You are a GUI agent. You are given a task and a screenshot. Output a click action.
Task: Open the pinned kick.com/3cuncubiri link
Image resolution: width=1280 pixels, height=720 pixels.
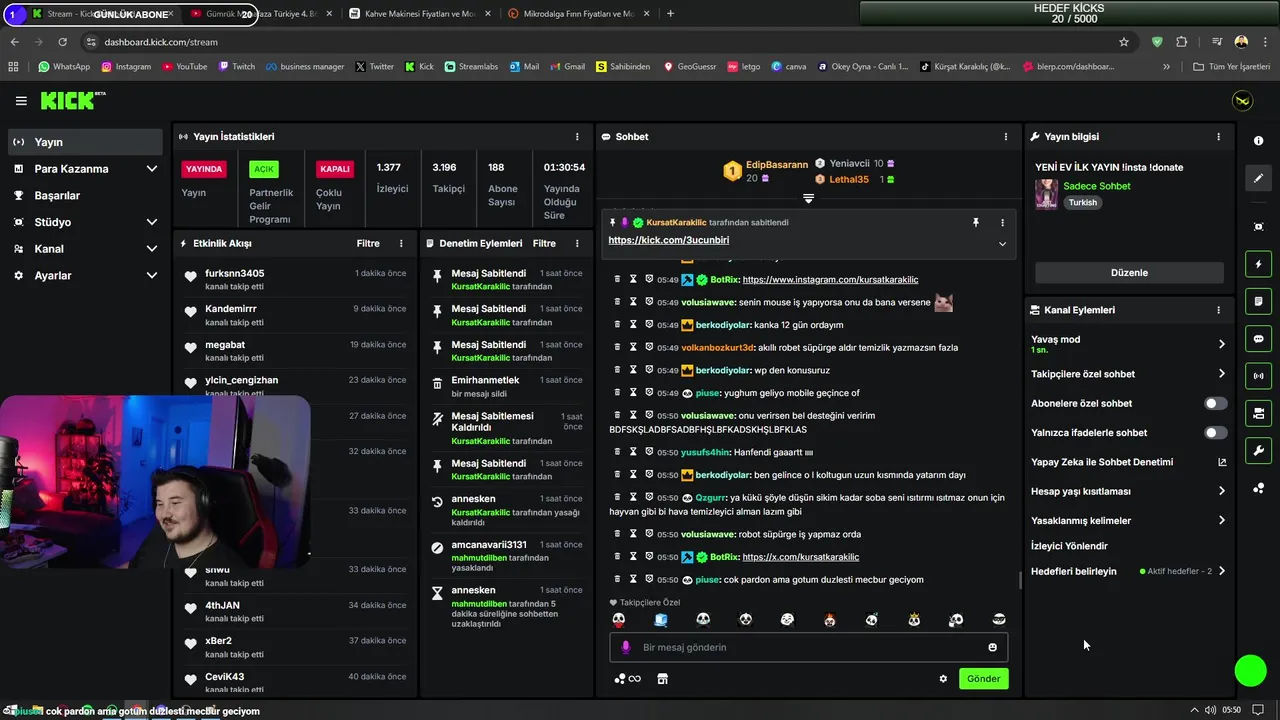pos(668,240)
